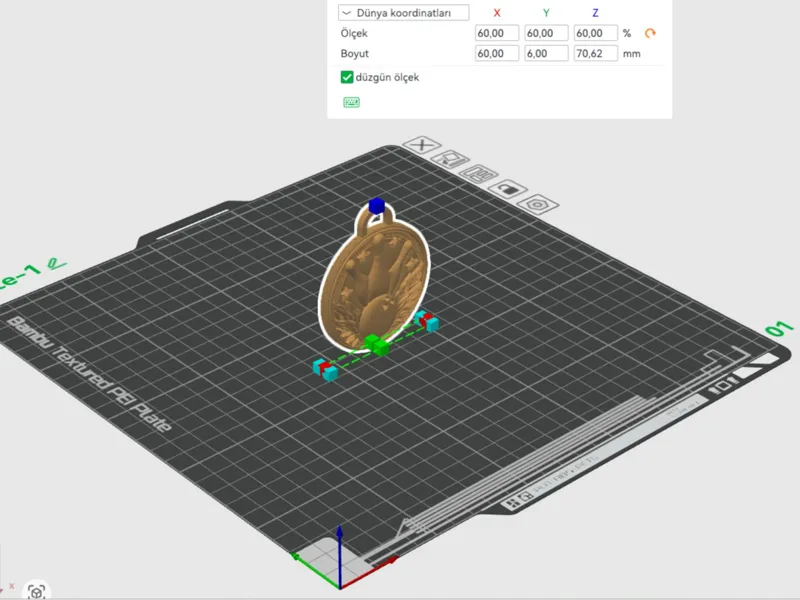Click the plate auto-orient icon

point(450,160)
